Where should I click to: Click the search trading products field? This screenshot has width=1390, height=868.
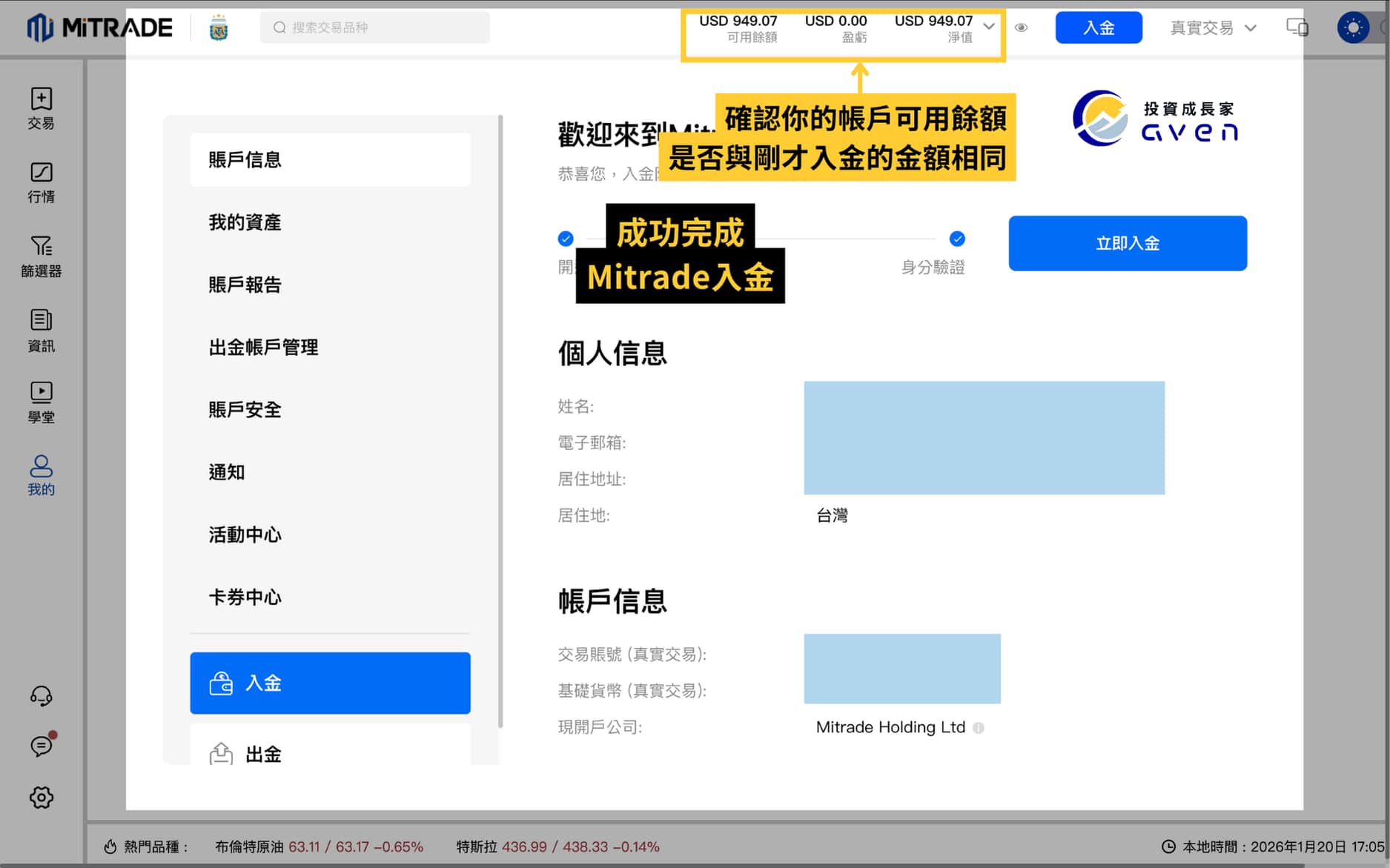point(374,27)
